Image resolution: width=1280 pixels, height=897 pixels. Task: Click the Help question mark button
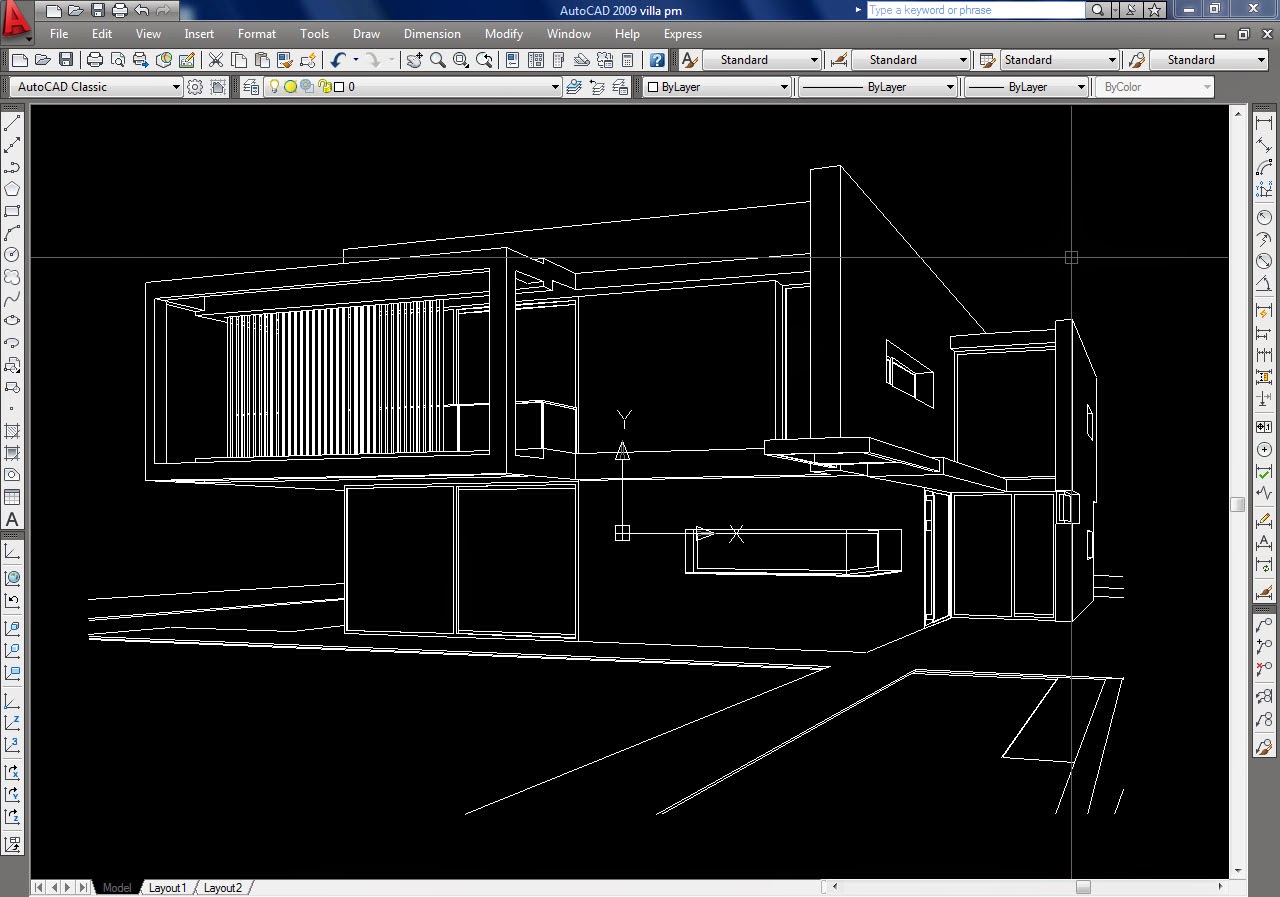pyautogui.click(x=657, y=60)
